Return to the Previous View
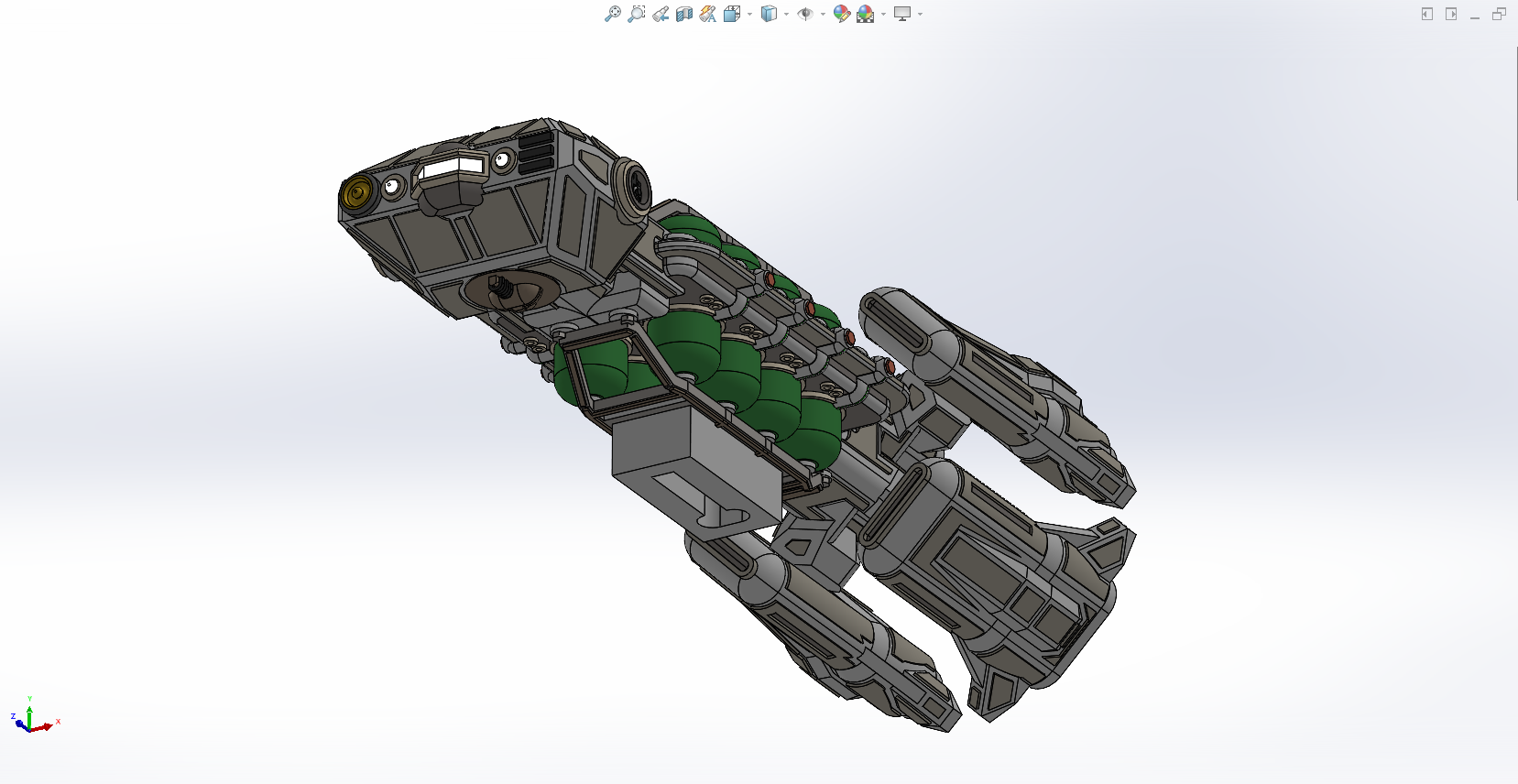The height and width of the screenshot is (784, 1518). [x=661, y=14]
